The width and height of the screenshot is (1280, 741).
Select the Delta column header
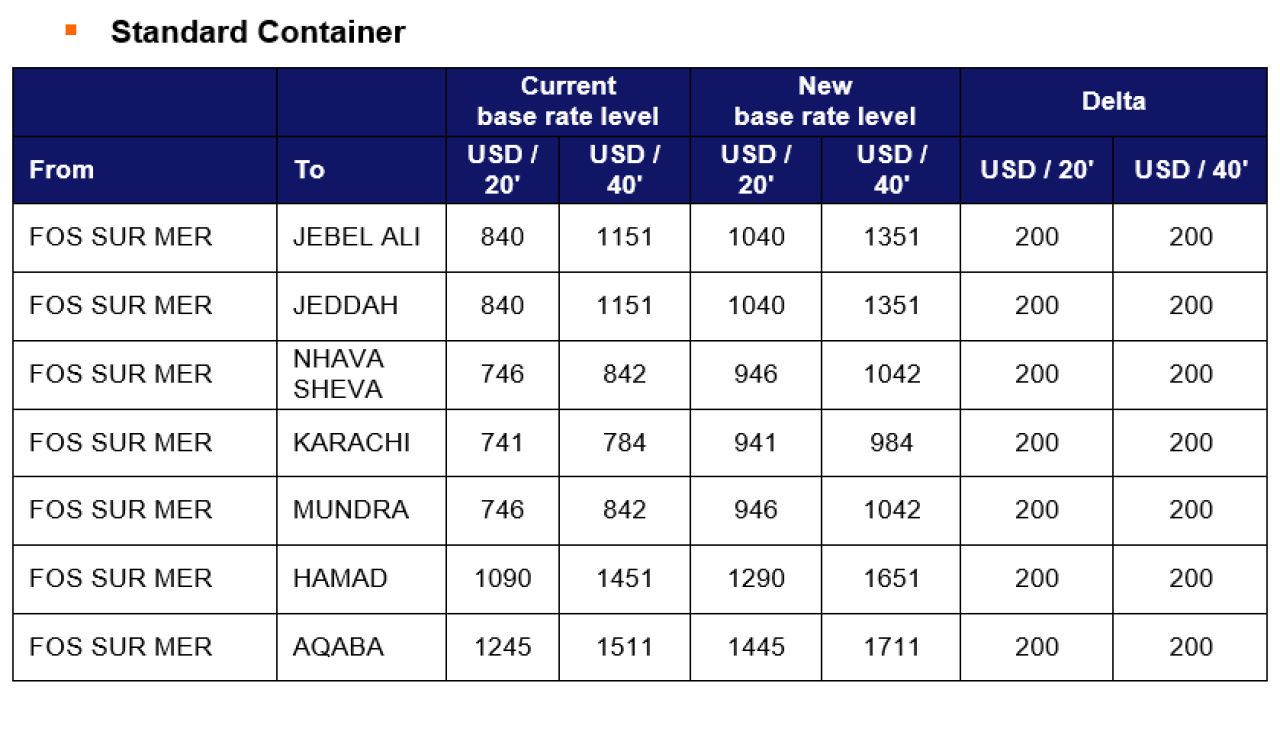click(1114, 102)
